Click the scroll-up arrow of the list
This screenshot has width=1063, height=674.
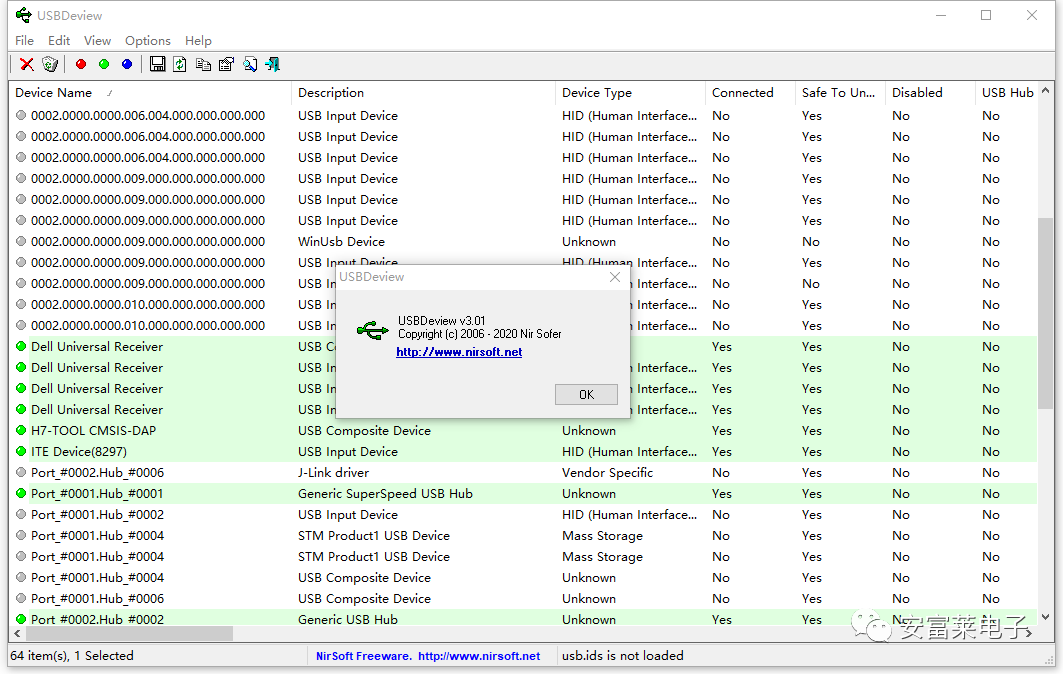pyautogui.click(x=1046, y=90)
